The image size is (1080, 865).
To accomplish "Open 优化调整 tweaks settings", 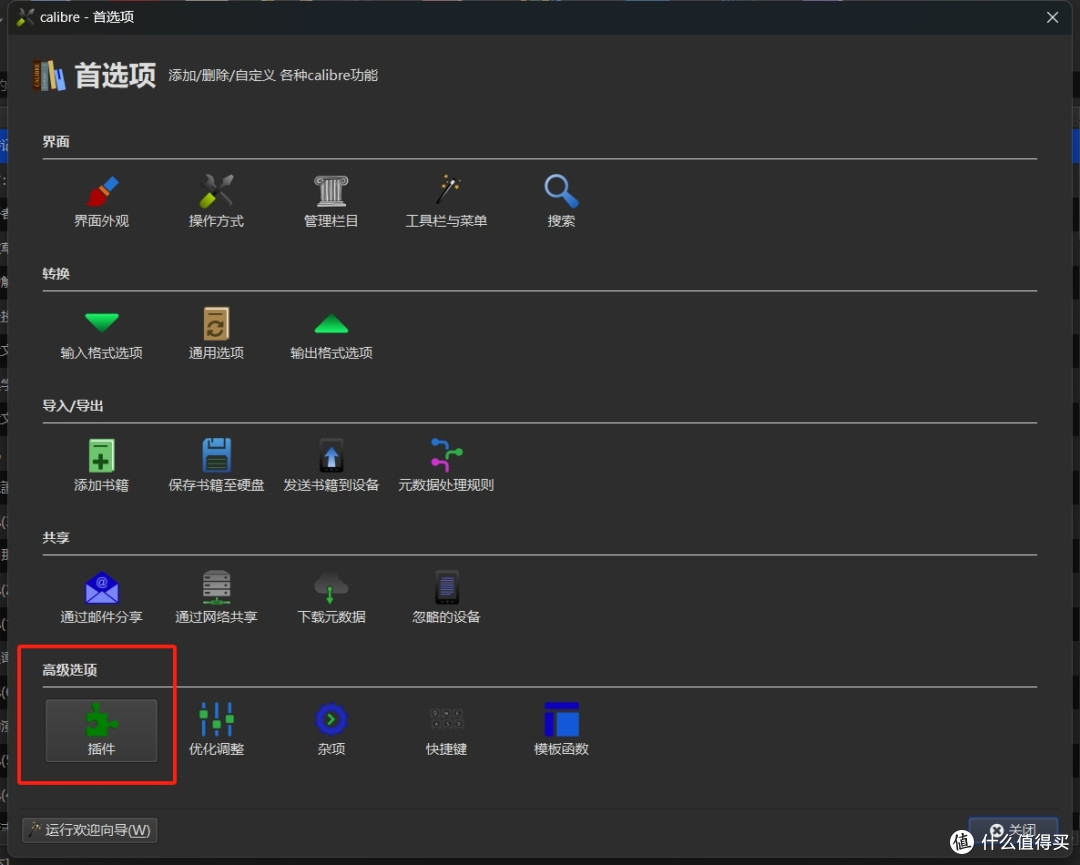I will tap(216, 730).
